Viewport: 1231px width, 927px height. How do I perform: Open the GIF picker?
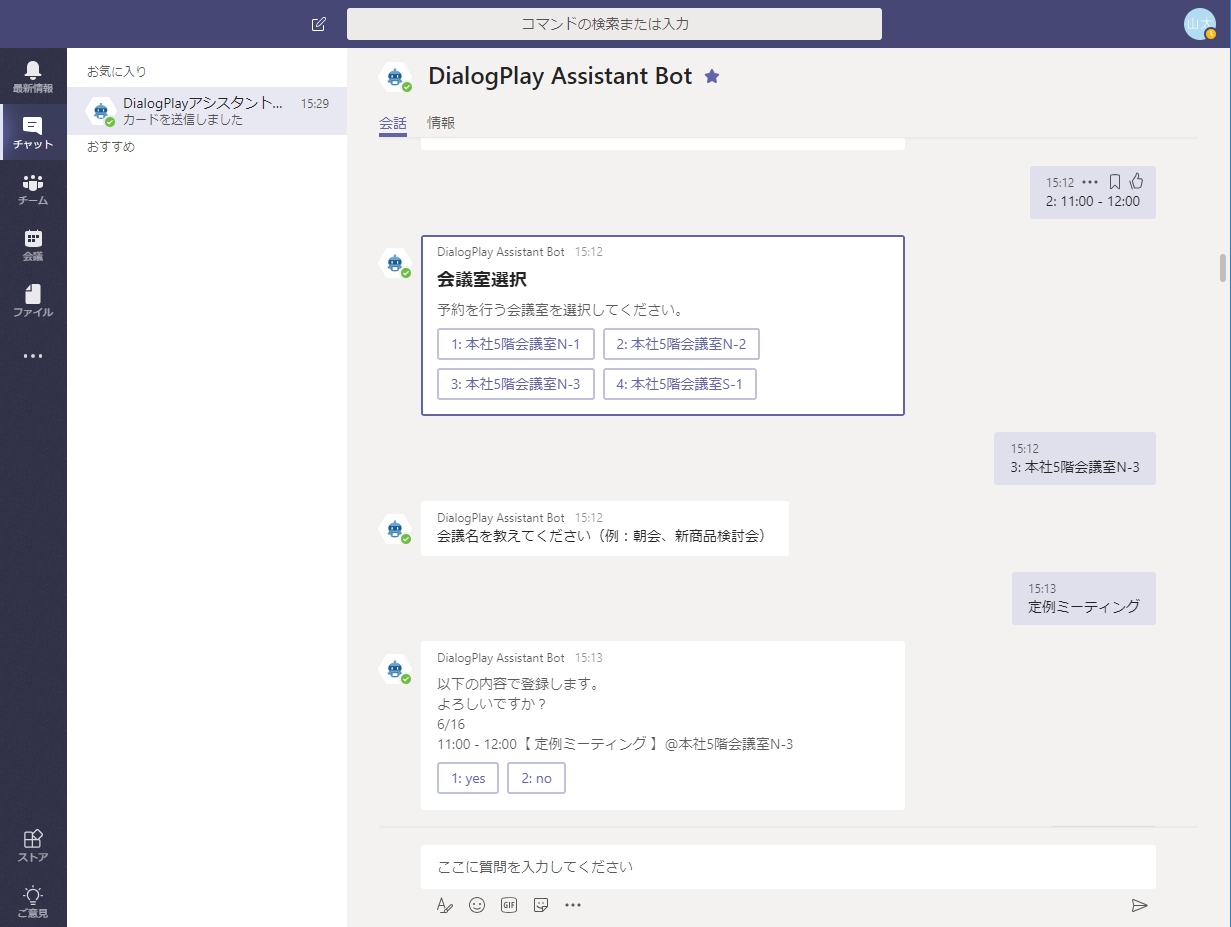point(509,905)
